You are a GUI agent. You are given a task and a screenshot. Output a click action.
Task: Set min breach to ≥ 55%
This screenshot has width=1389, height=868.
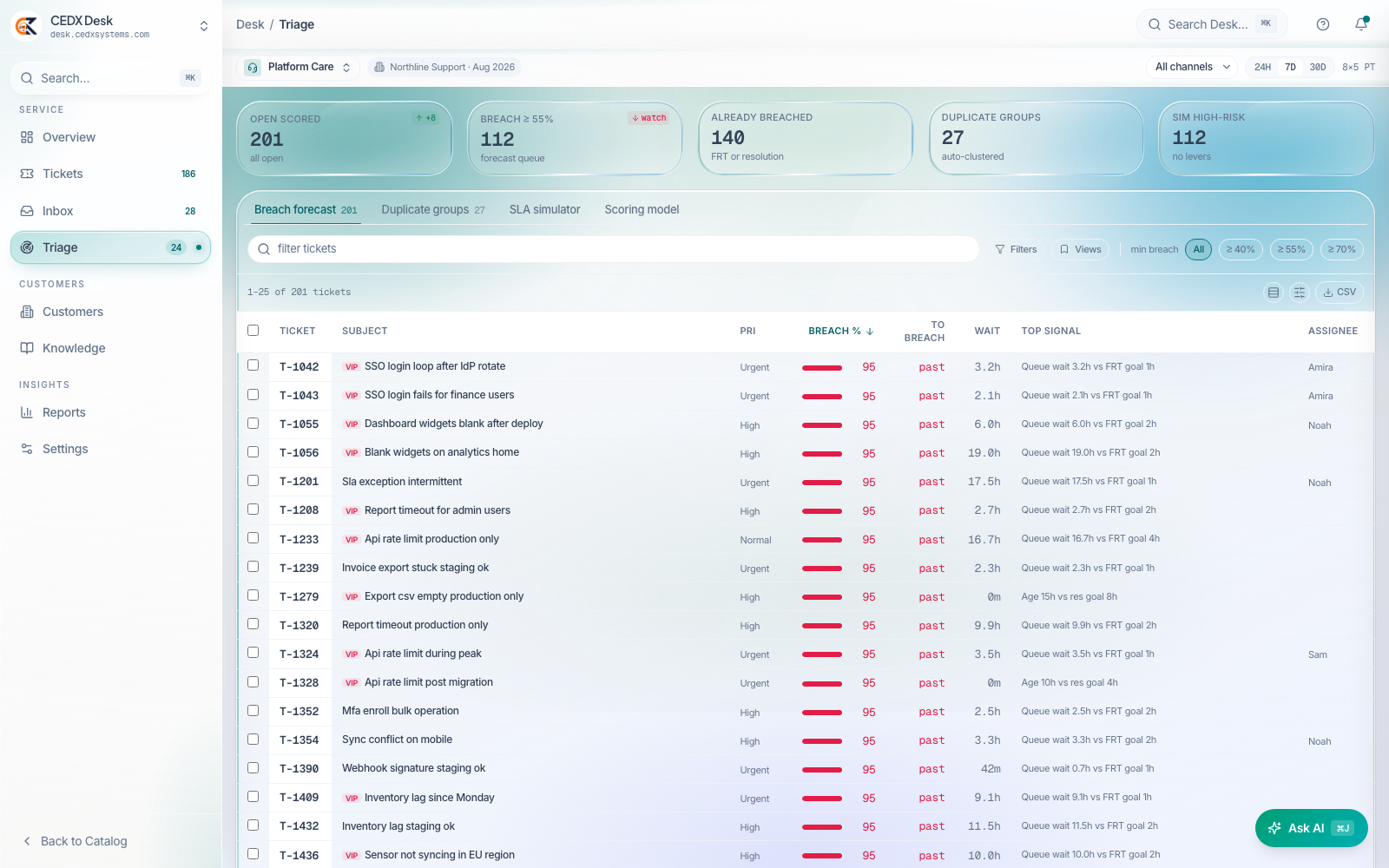1292,249
